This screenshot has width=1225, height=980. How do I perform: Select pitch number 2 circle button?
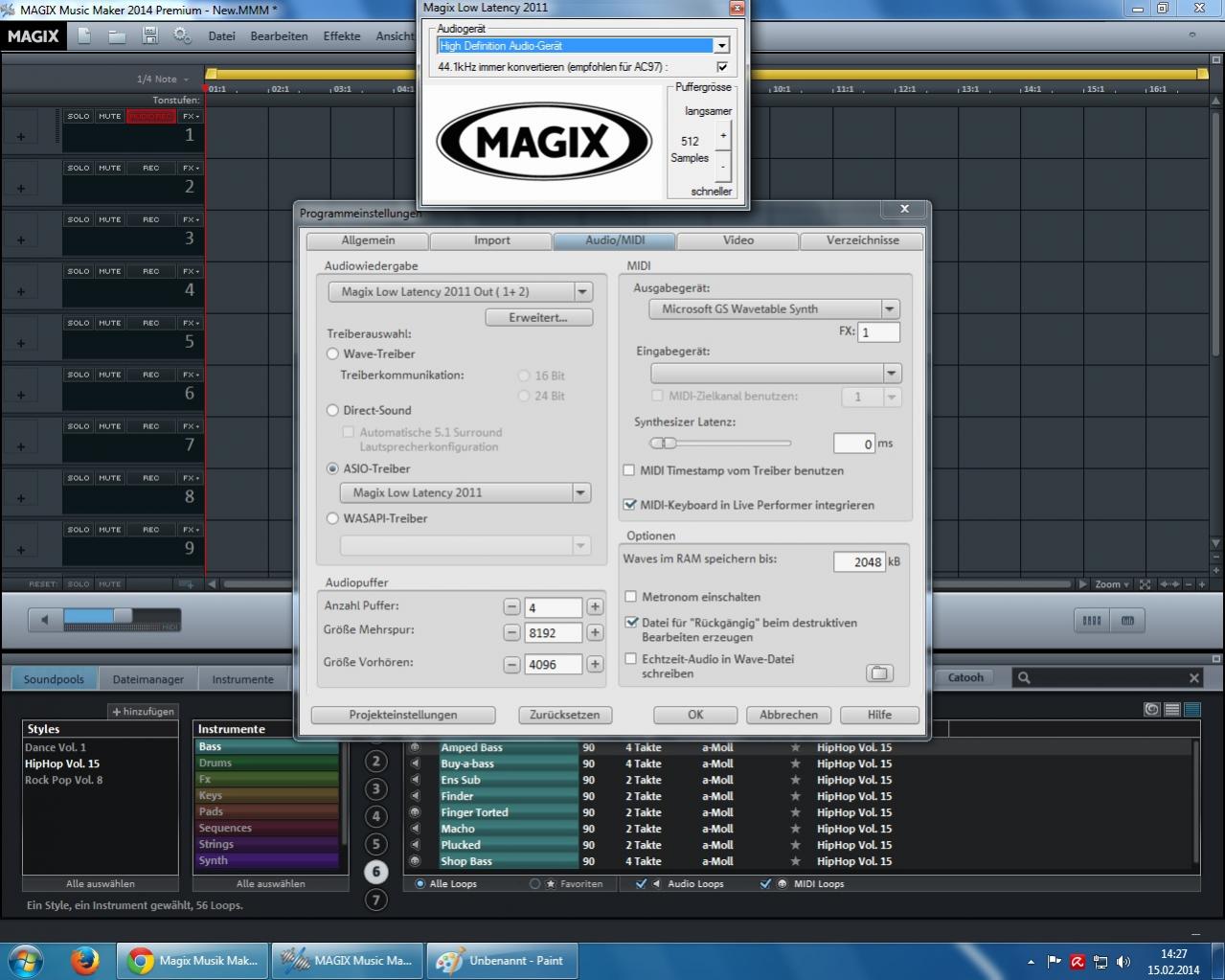376,762
